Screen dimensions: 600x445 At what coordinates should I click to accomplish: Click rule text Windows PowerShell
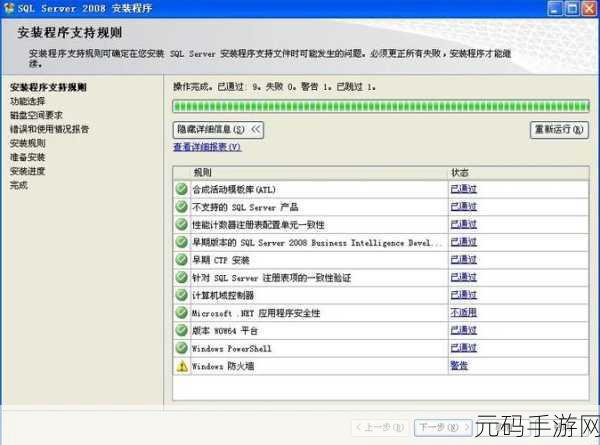[x=232, y=348]
